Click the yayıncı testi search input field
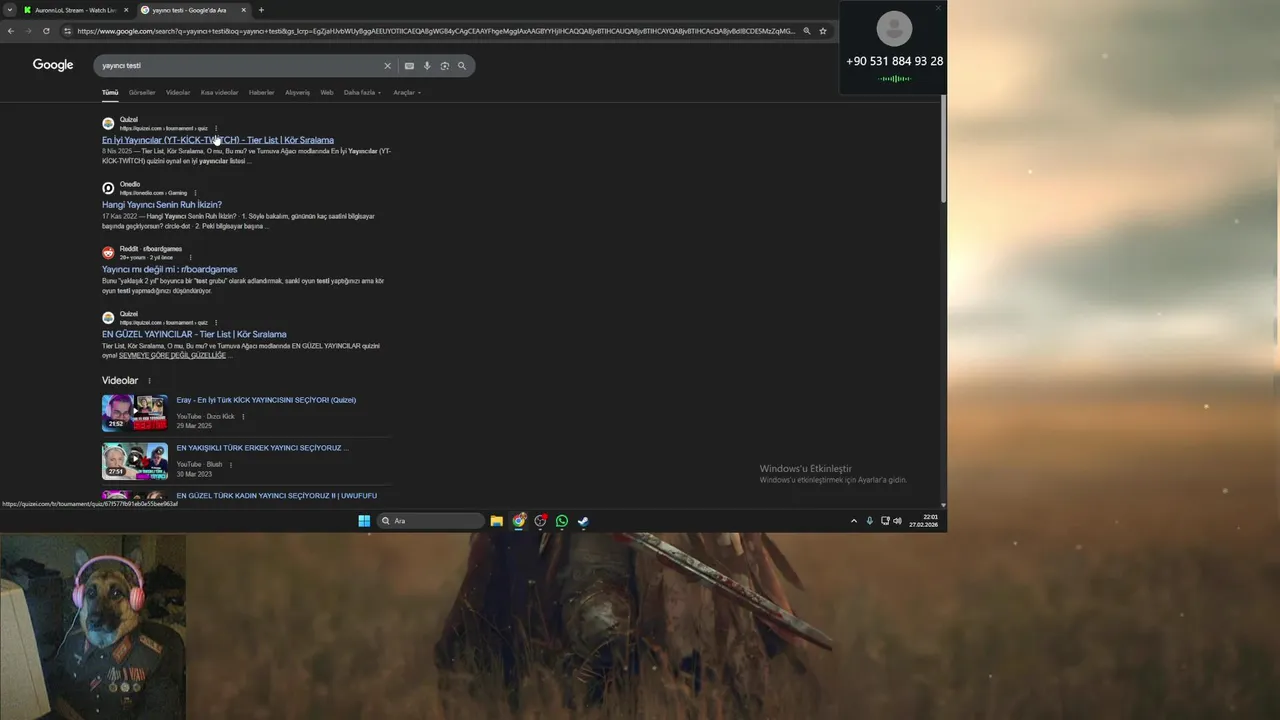The height and width of the screenshot is (720, 1280). tap(240, 66)
